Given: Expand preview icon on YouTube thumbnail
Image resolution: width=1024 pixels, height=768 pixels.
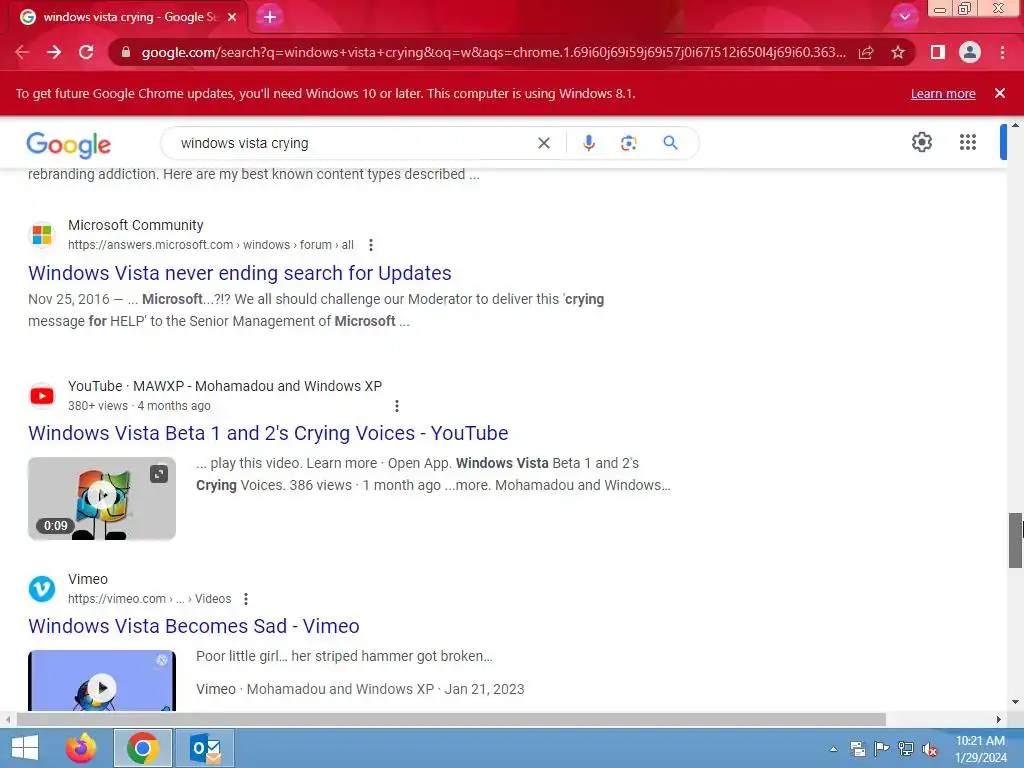Looking at the screenshot, I should pyautogui.click(x=159, y=473).
